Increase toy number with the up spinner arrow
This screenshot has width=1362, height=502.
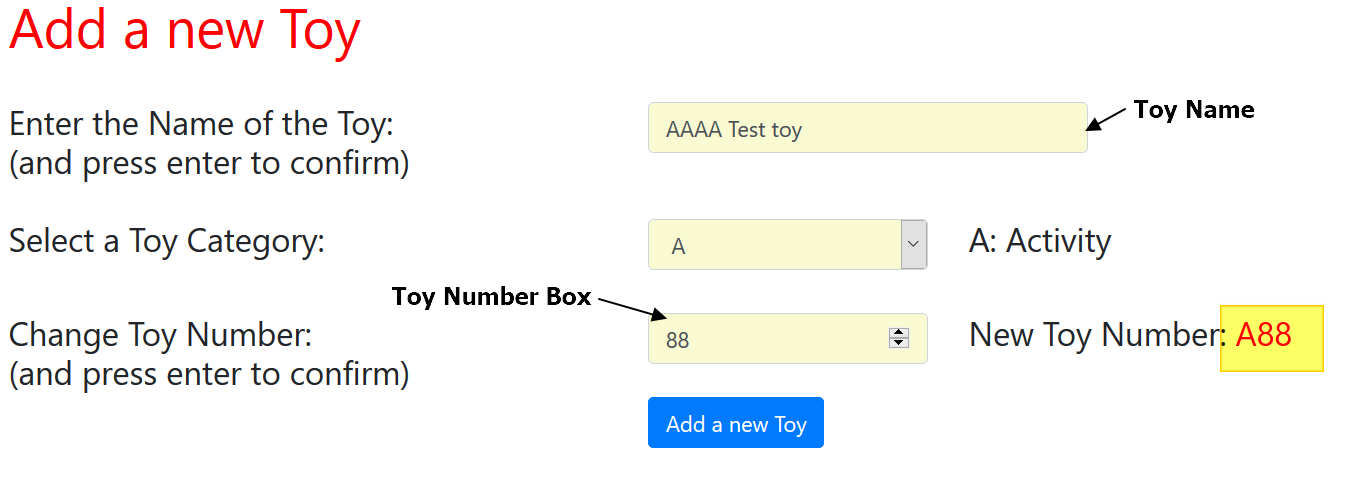tap(899, 333)
